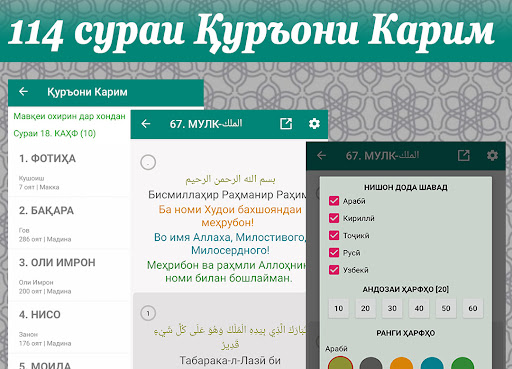The width and height of the screenshot is (512, 369).
Task: Set font size to 60
Action: [473, 308]
